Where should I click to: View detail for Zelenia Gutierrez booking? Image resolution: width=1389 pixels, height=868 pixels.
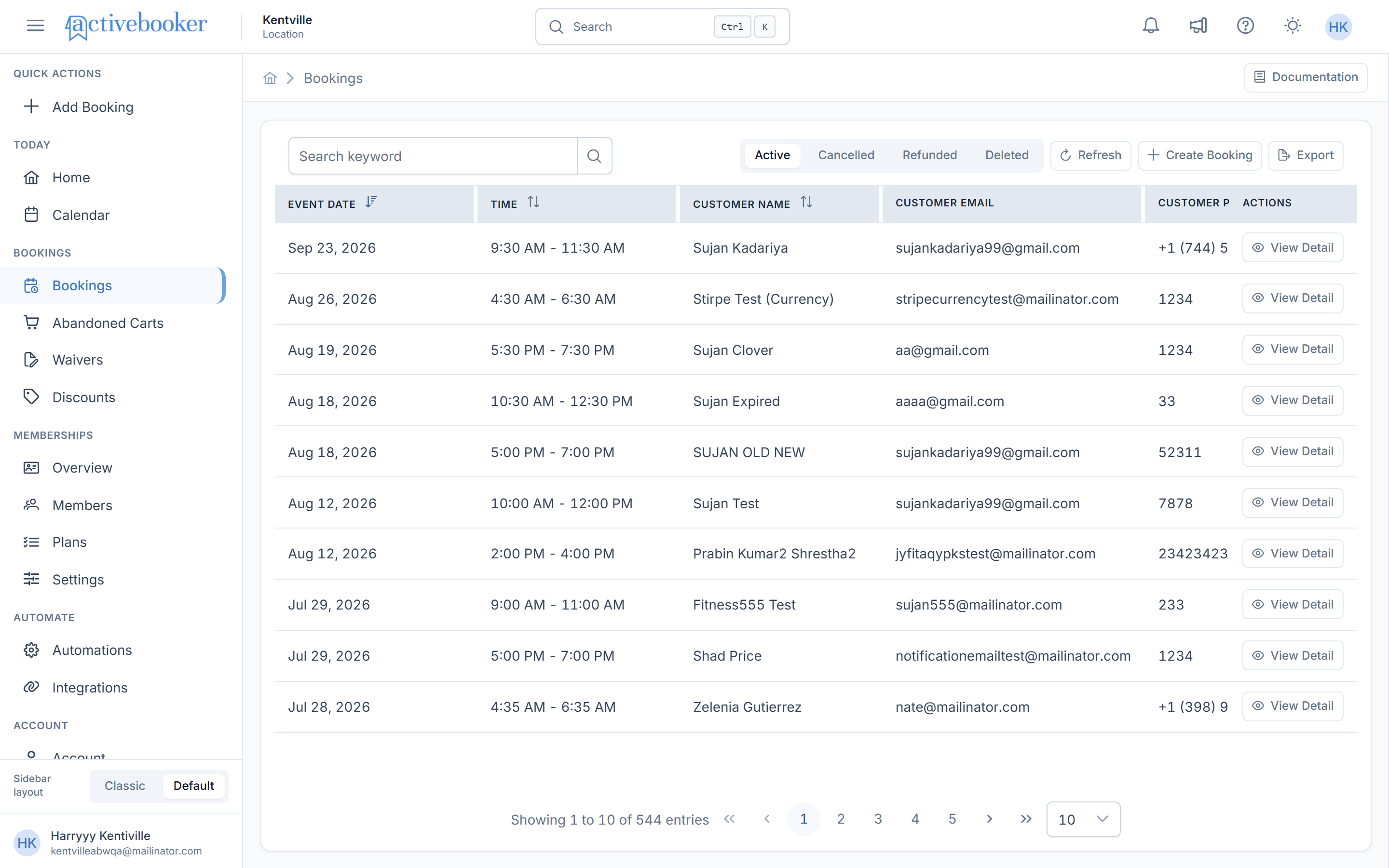[1293, 706]
